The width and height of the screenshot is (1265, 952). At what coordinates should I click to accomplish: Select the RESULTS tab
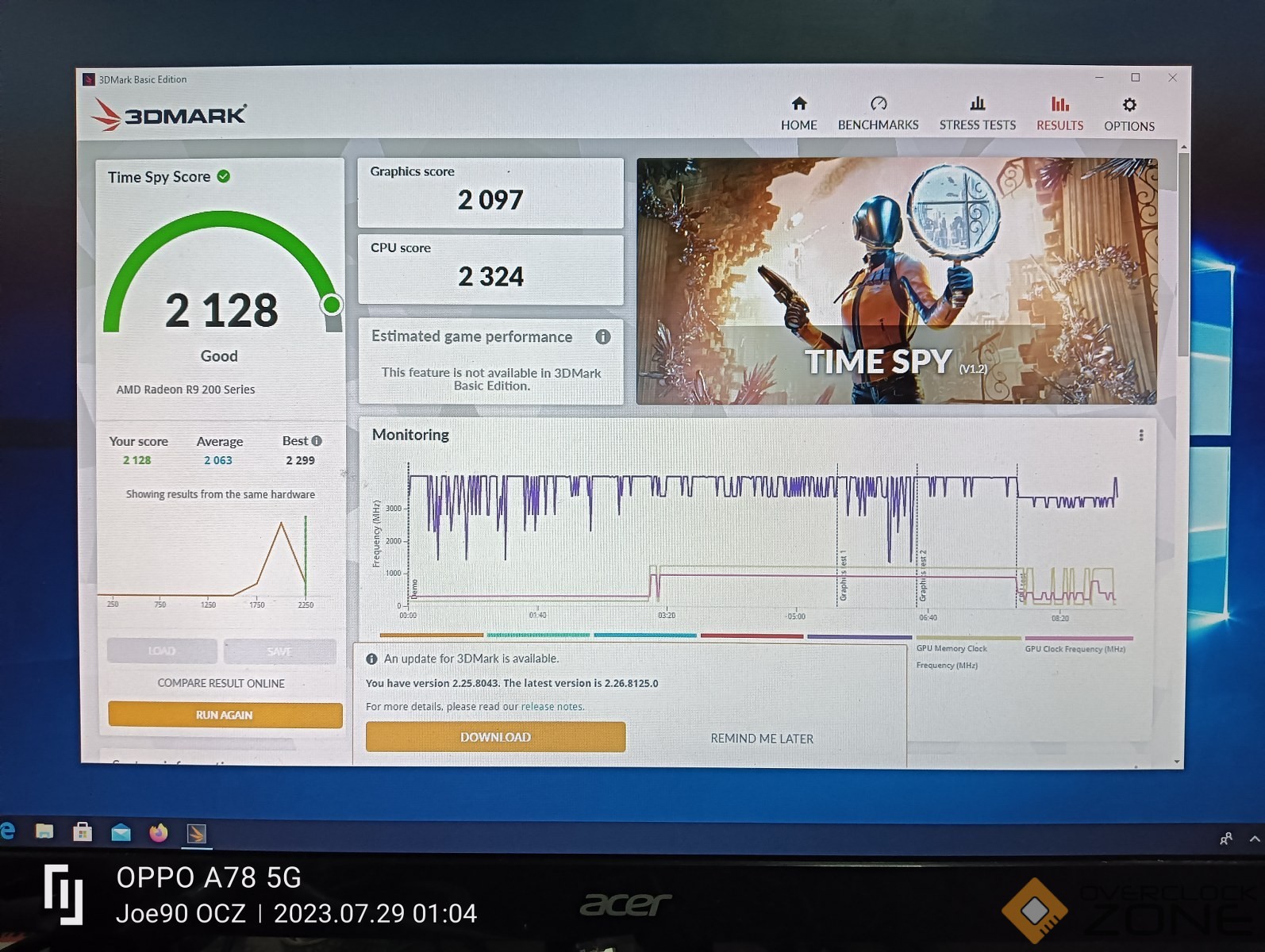(1059, 114)
